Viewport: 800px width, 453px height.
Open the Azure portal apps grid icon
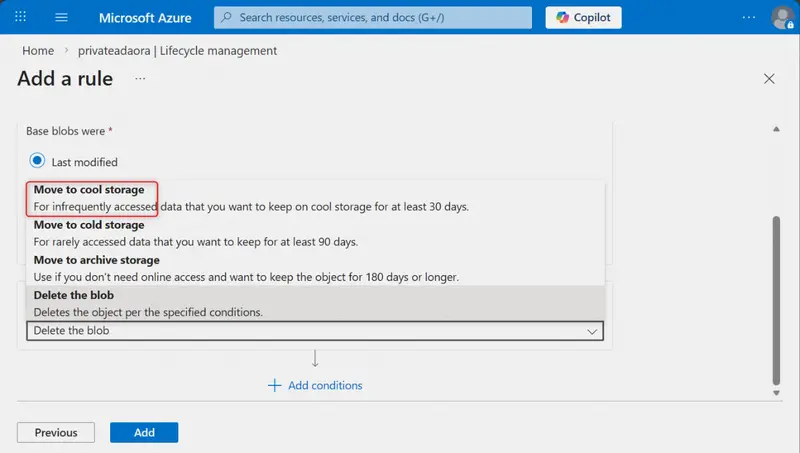(20, 17)
